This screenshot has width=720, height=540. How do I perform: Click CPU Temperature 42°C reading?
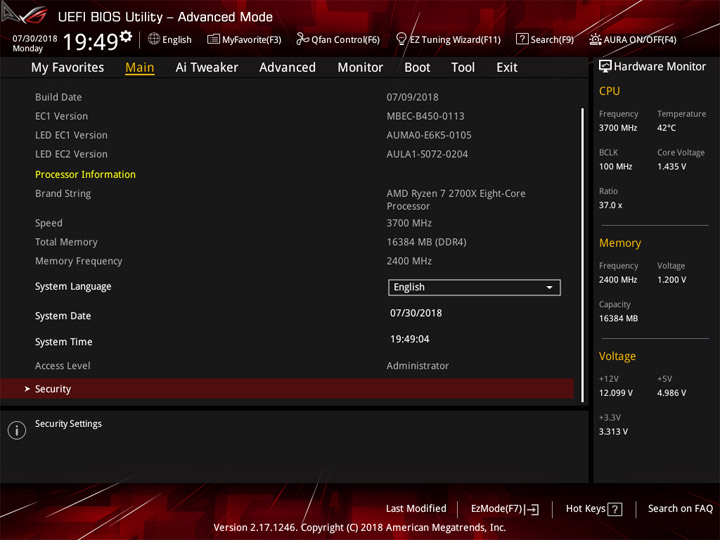(x=666, y=128)
